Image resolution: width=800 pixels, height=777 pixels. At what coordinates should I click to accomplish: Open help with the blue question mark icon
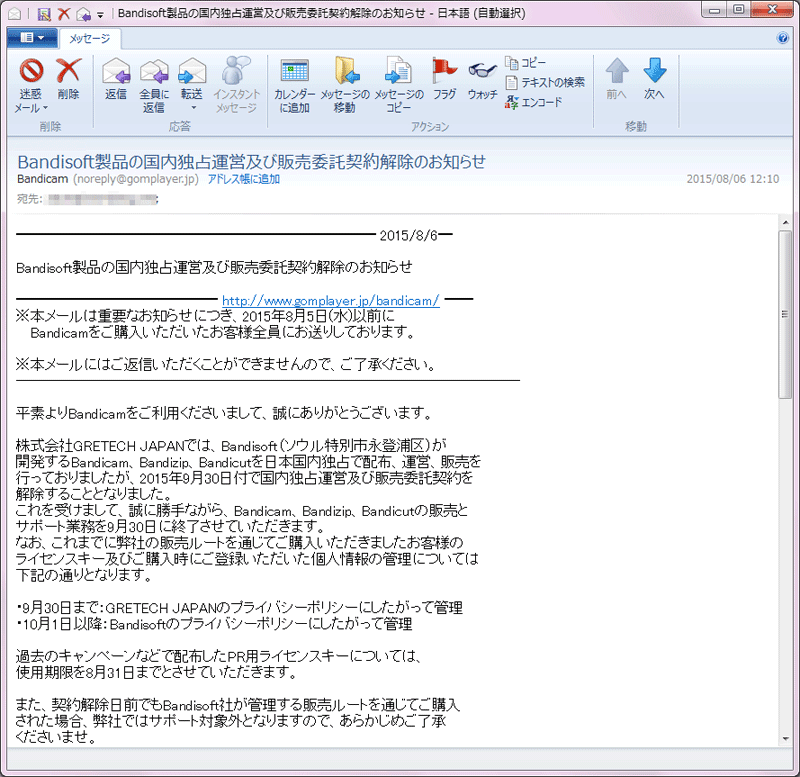pyautogui.click(x=782, y=38)
